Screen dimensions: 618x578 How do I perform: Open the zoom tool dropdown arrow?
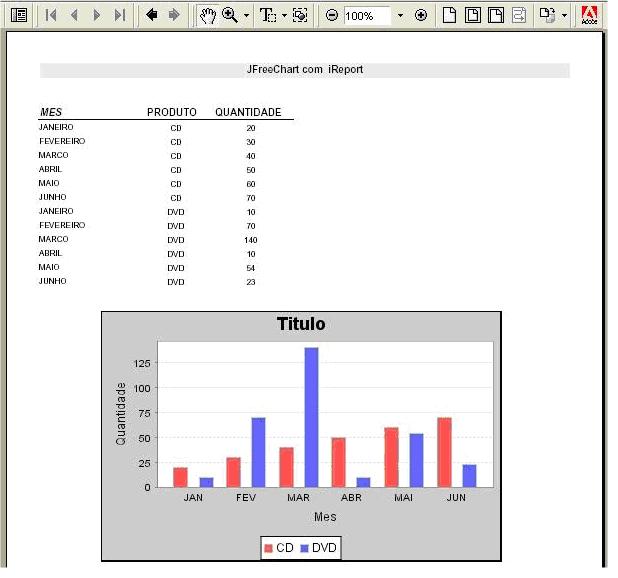pos(246,15)
